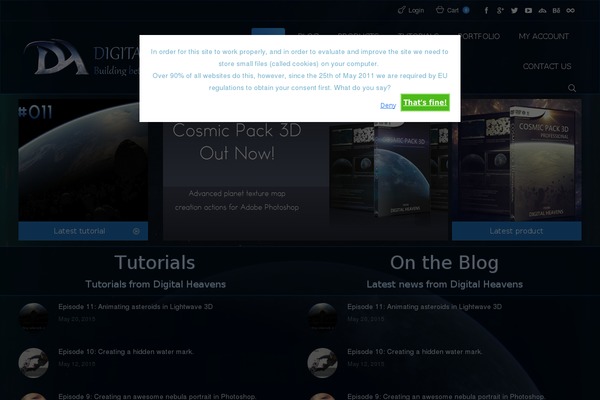Click the cloud-shaped social icon
600x400 pixels.
coord(542,10)
